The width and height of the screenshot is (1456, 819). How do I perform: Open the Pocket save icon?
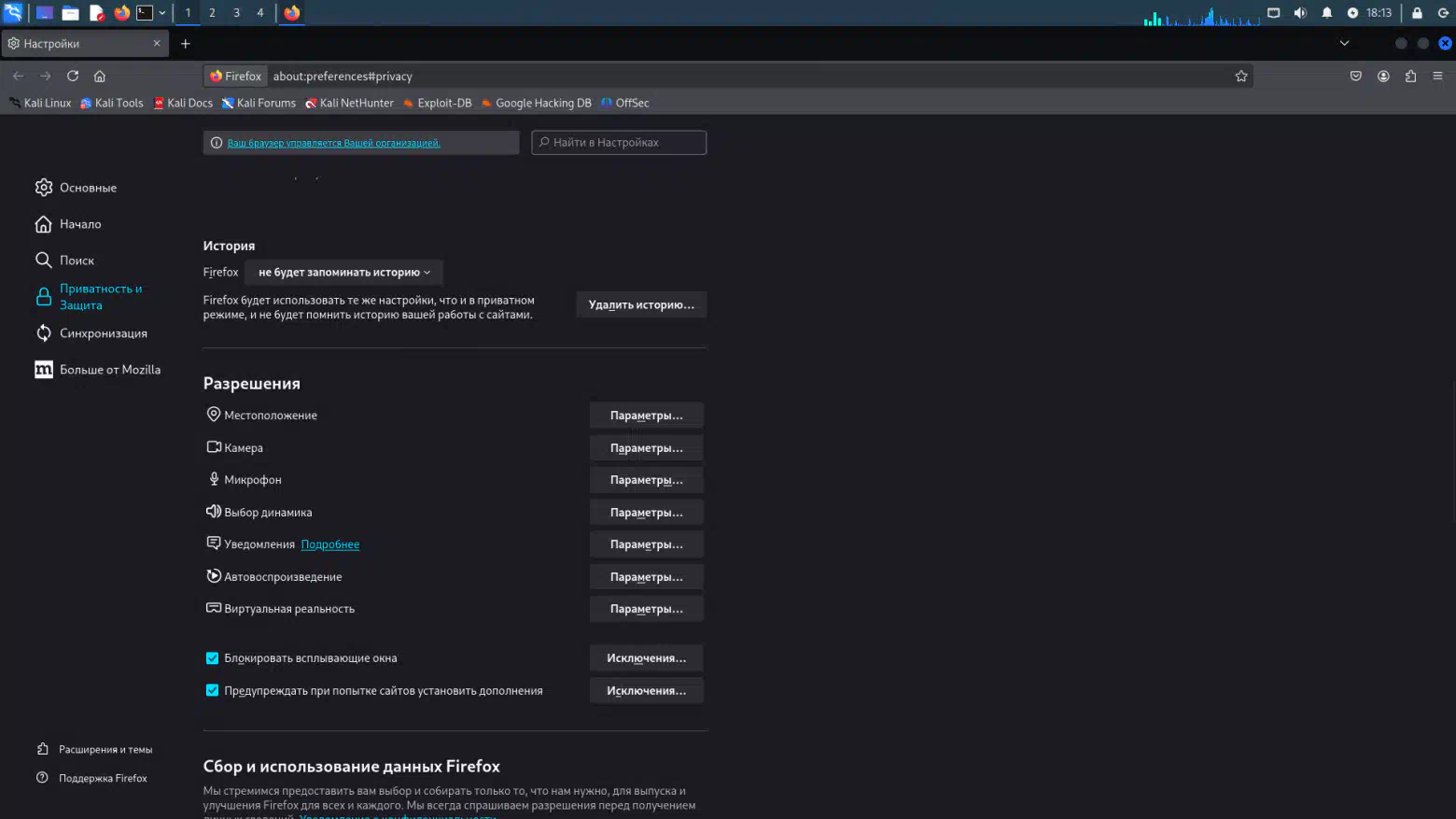[1356, 76]
